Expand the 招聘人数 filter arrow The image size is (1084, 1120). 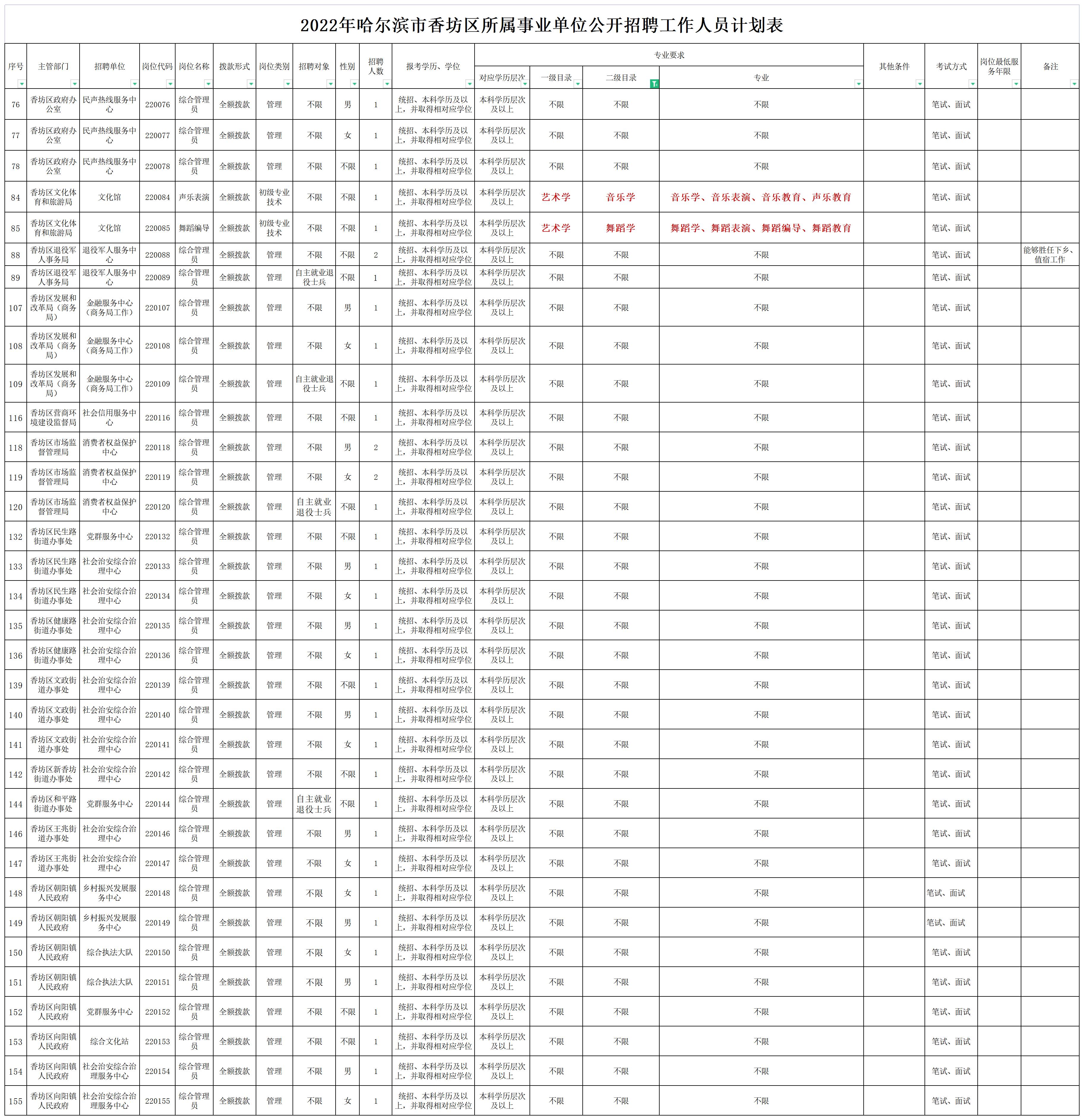point(387,84)
